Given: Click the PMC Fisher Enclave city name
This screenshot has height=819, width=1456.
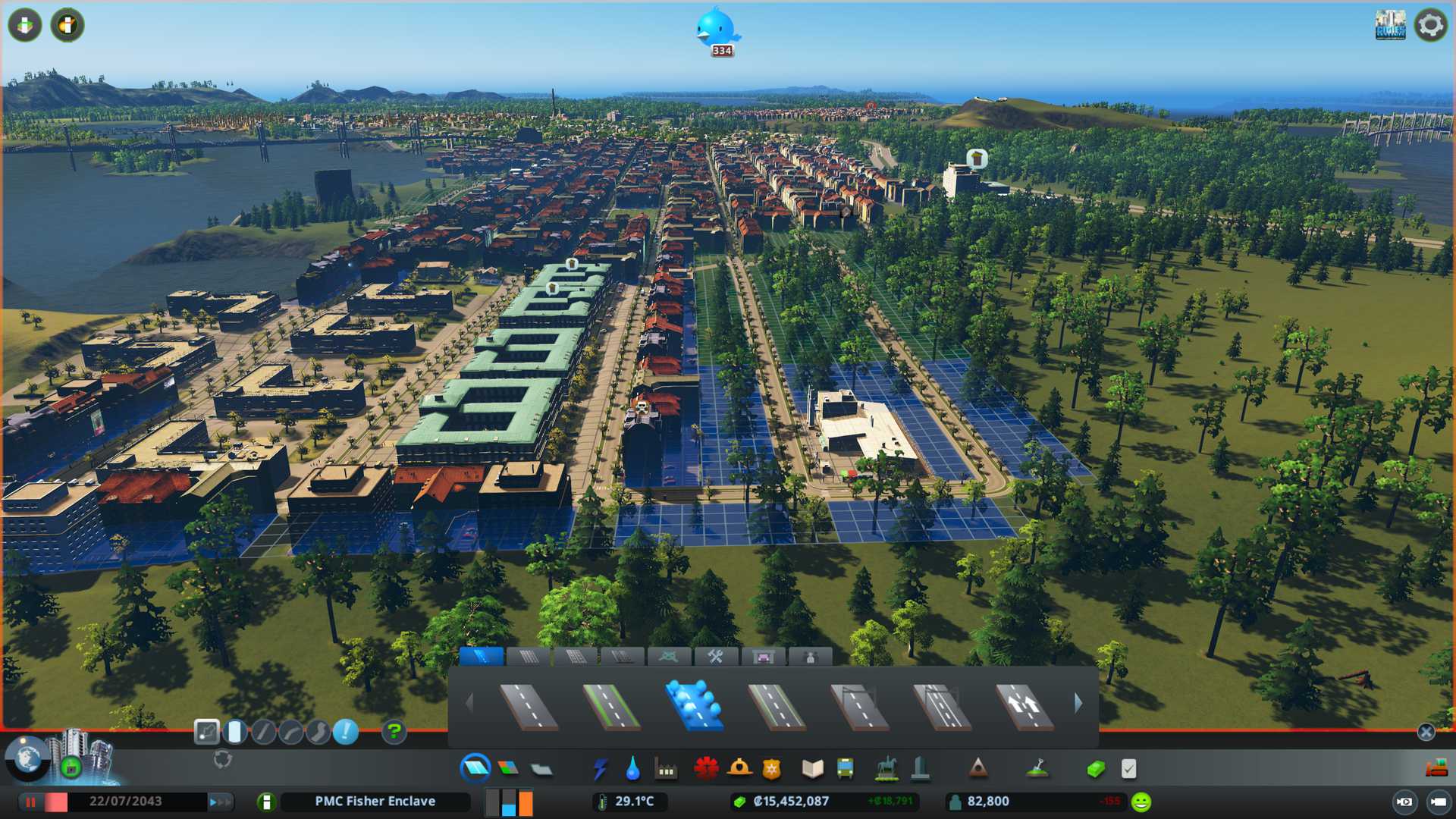Looking at the screenshot, I should tap(375, 802).
